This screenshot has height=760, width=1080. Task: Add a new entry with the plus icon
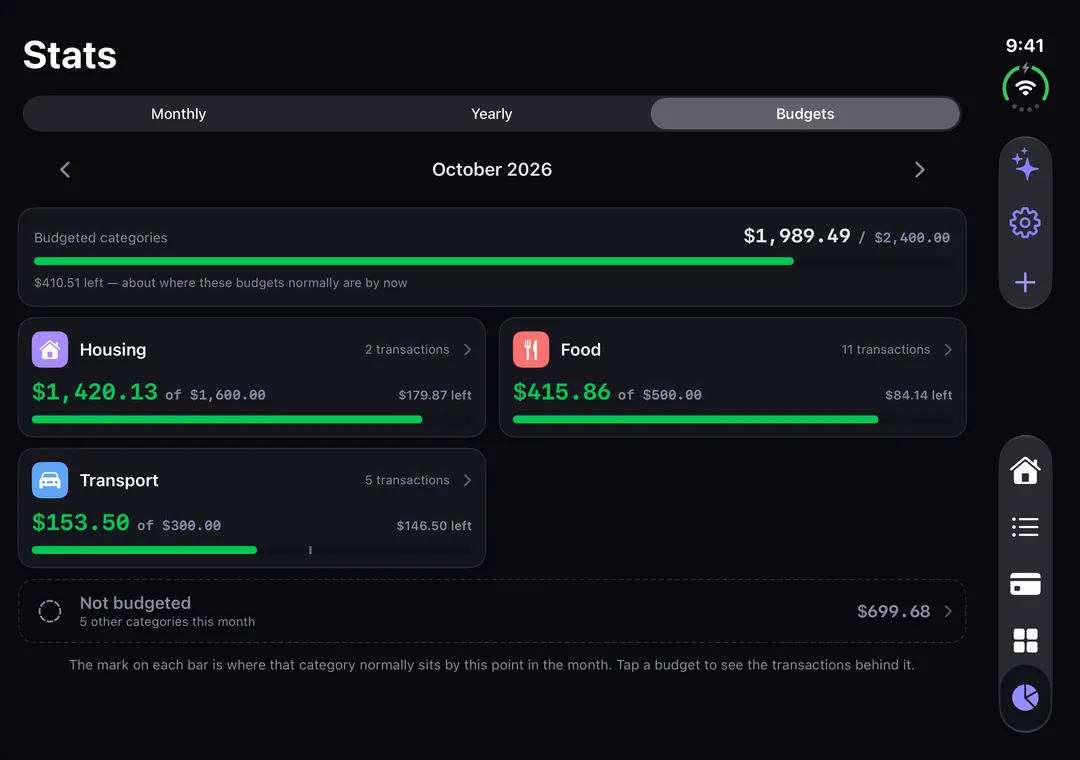pos(1025,282)
